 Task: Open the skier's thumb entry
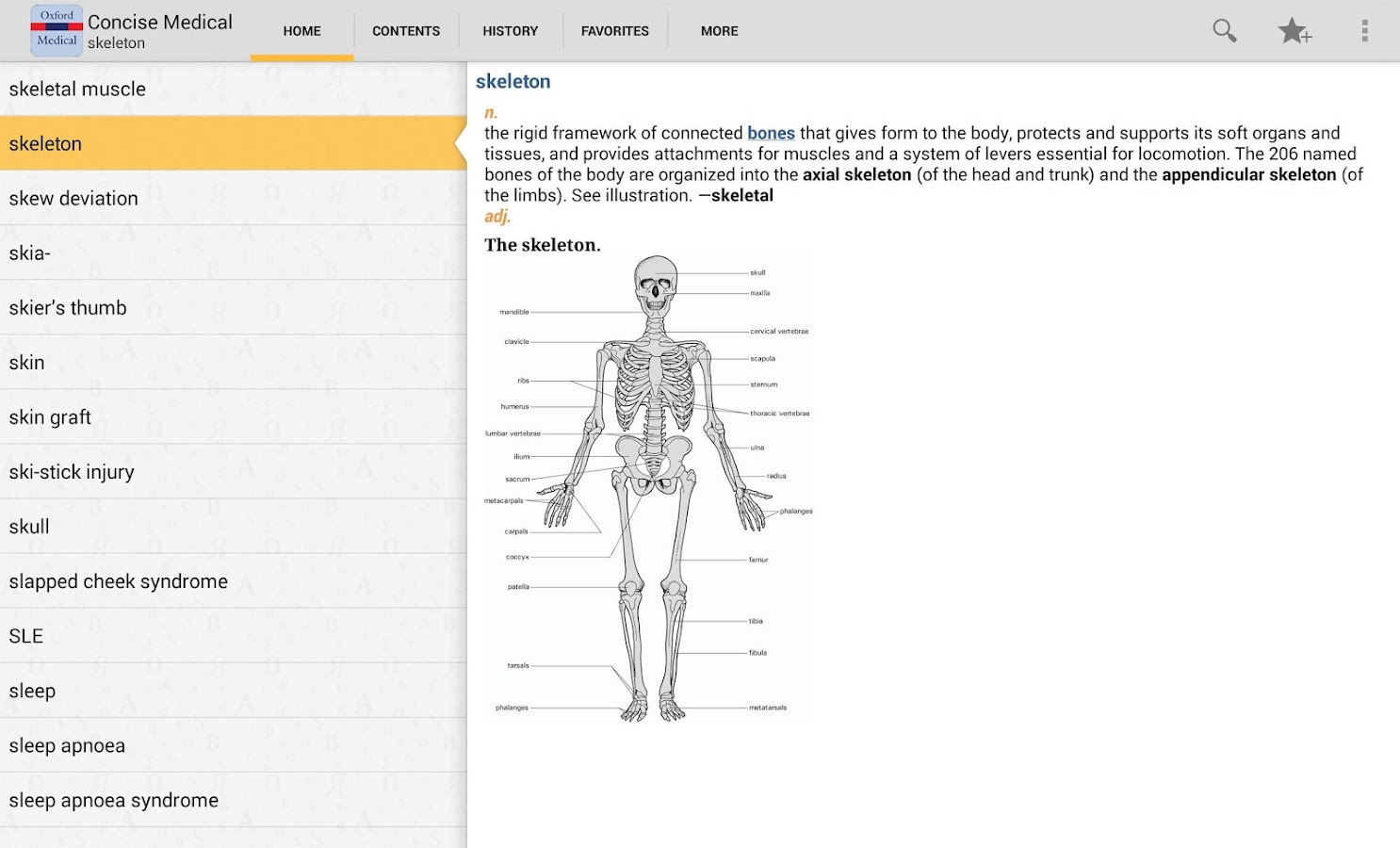click(x=68, y=308)
